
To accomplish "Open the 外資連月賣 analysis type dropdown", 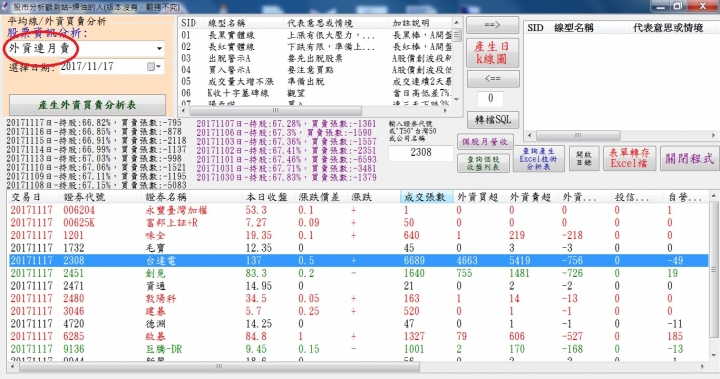I will tap(159, 48).
